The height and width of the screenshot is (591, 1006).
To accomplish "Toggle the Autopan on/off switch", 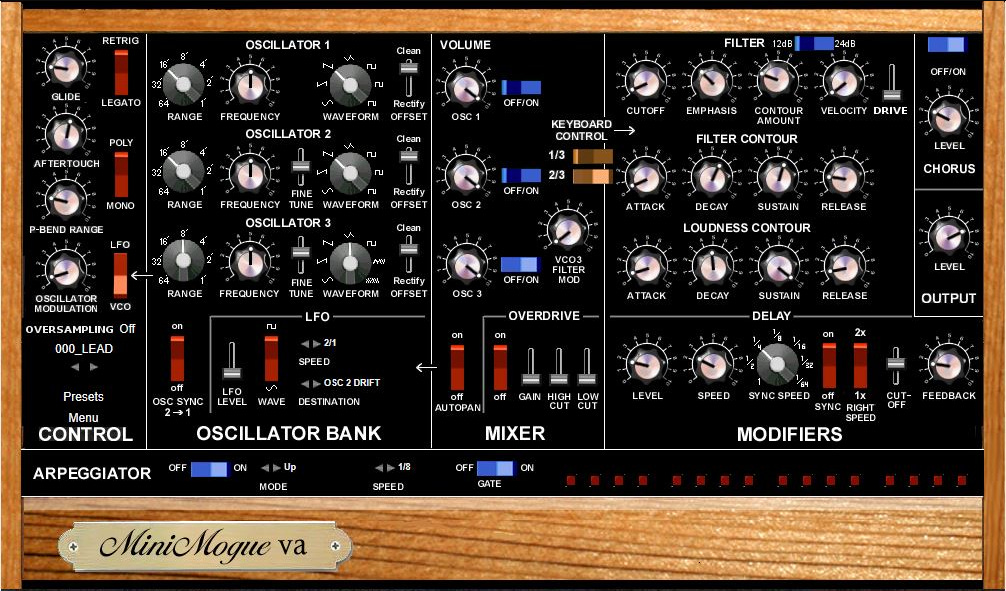I will tap(457, 367).
